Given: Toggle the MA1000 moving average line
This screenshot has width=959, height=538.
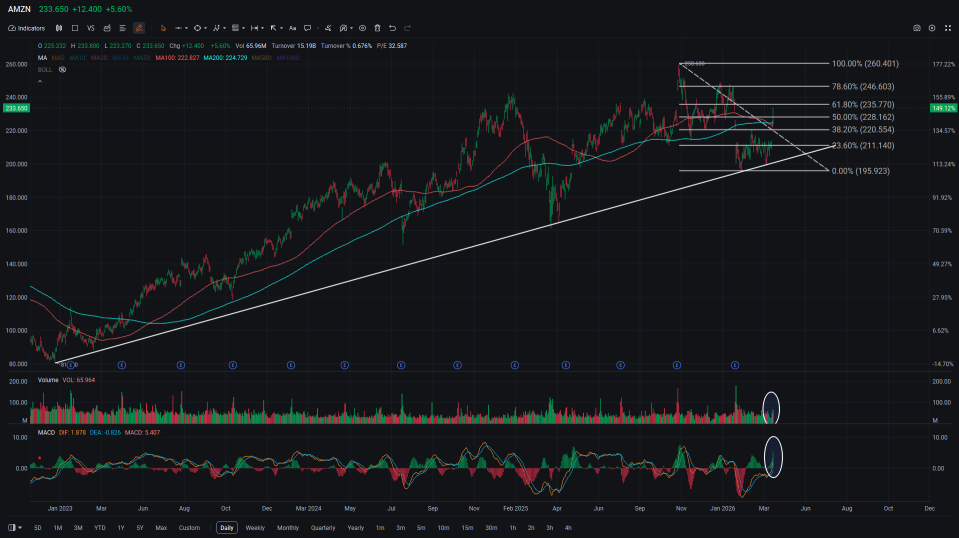Looking at the screenshot, I should point(287,57).
